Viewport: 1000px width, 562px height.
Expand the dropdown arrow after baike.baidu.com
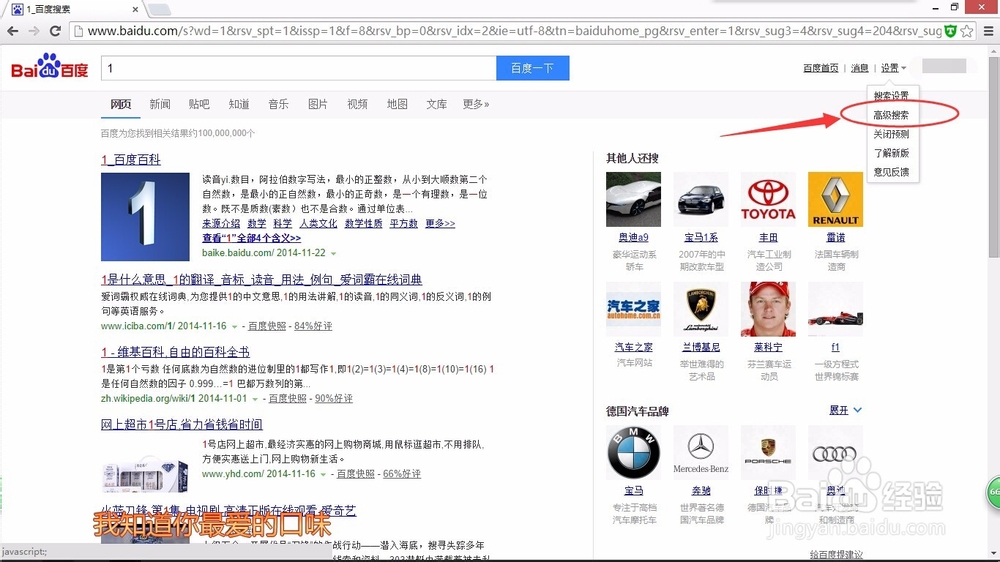tap(333, 253)
